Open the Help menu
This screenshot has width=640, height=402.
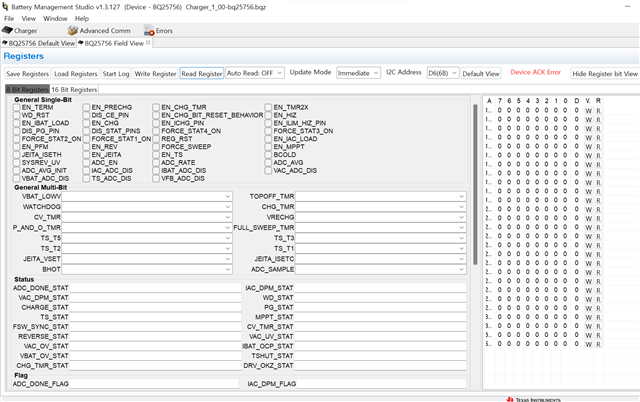tap(82, 18)
